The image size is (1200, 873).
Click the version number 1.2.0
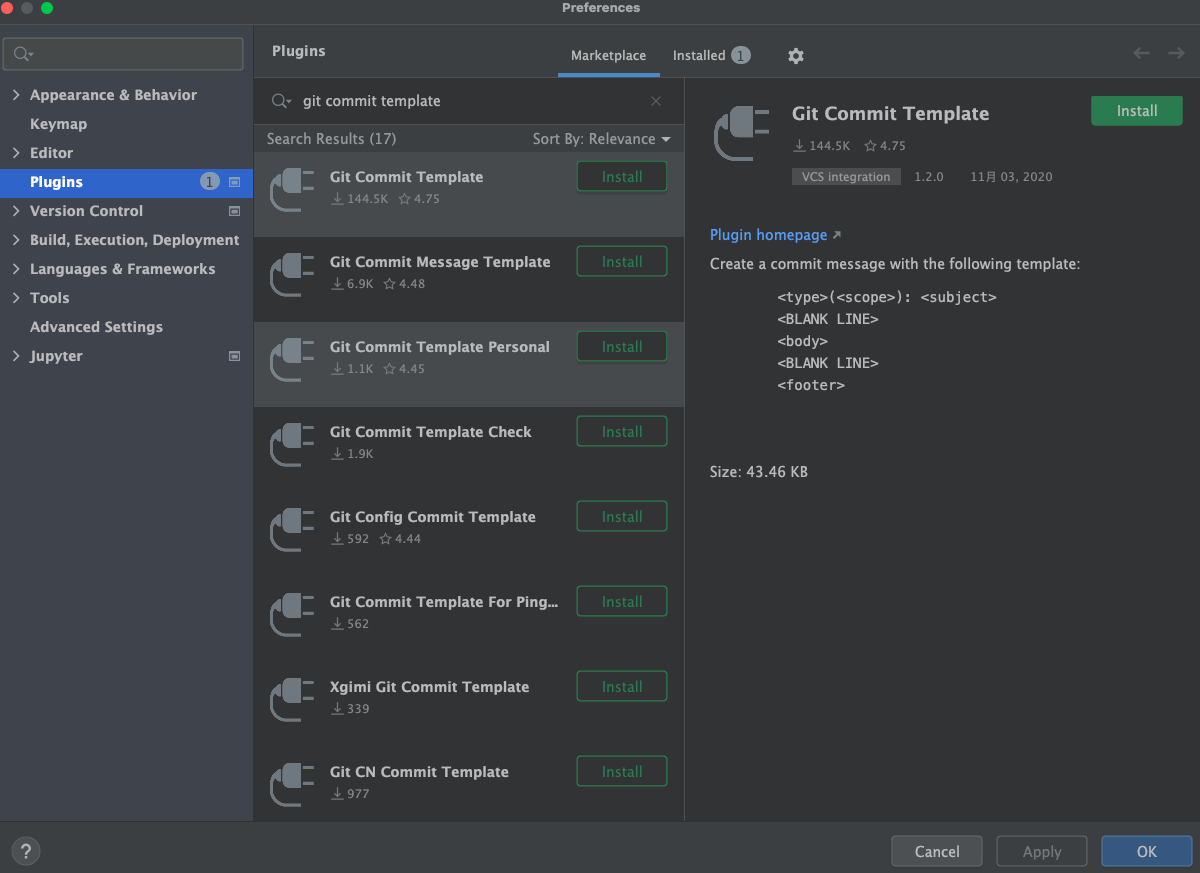click(x=930, y=177)
